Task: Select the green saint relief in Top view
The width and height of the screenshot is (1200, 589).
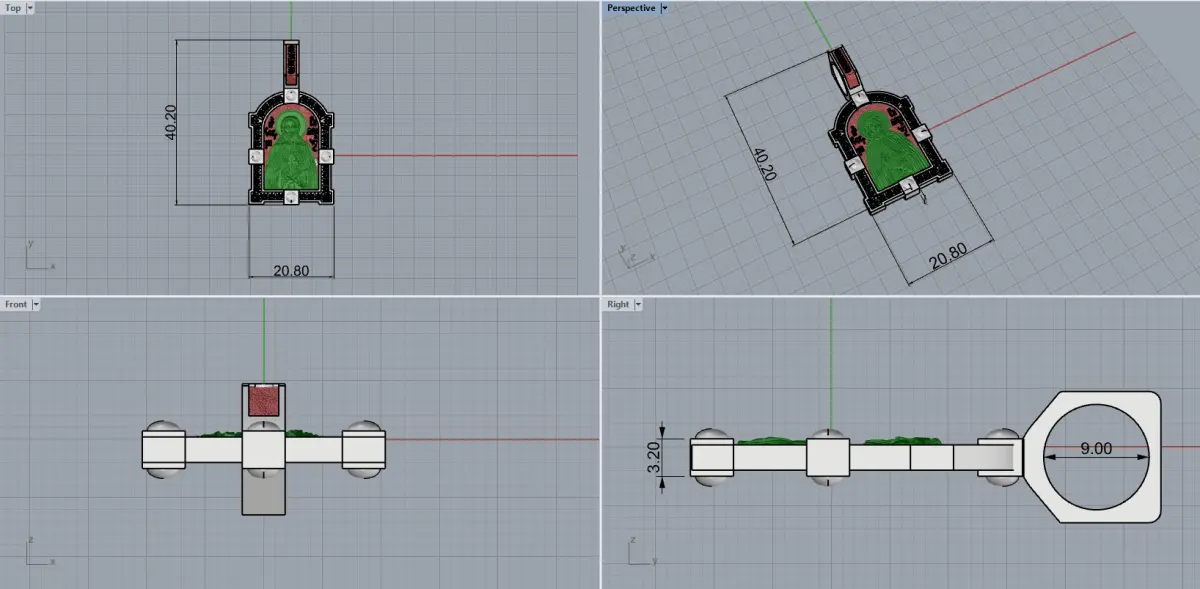Action: (x=290, y=152)
